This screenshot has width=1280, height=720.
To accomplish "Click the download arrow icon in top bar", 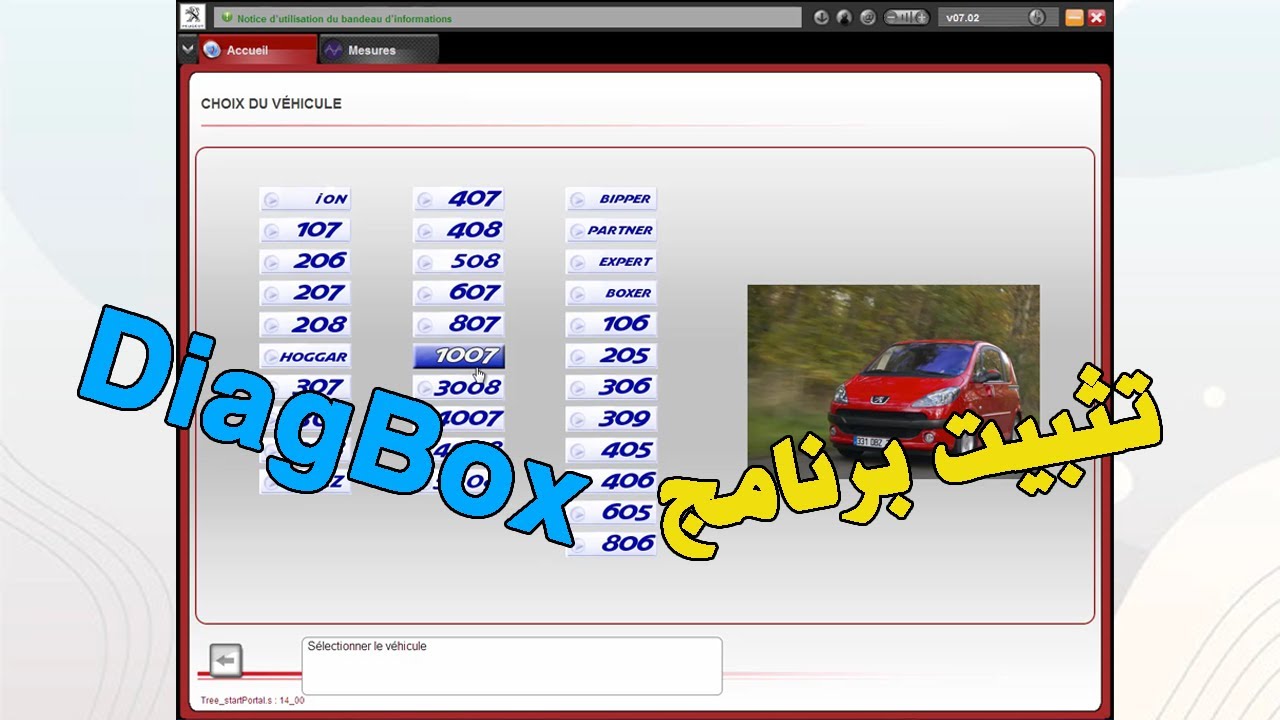I will [x=821, y=17].
